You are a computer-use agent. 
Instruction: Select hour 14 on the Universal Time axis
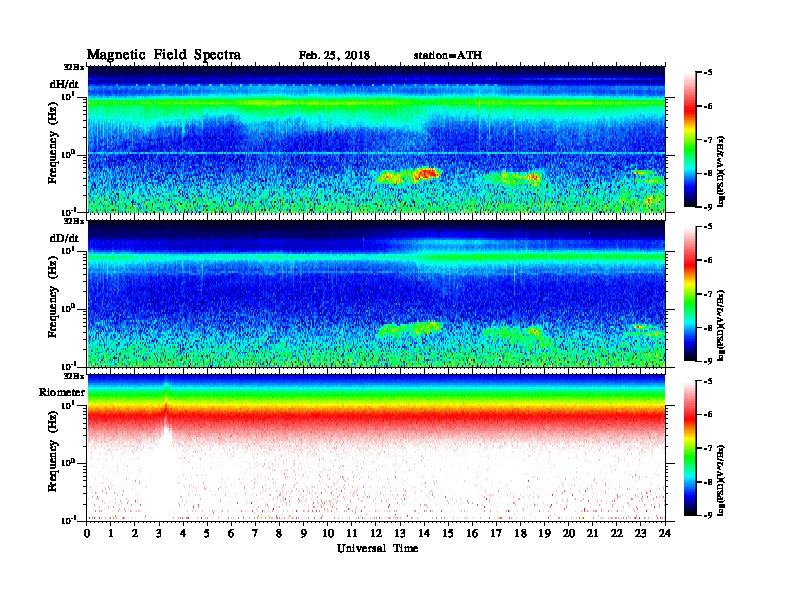click(424, 534)
